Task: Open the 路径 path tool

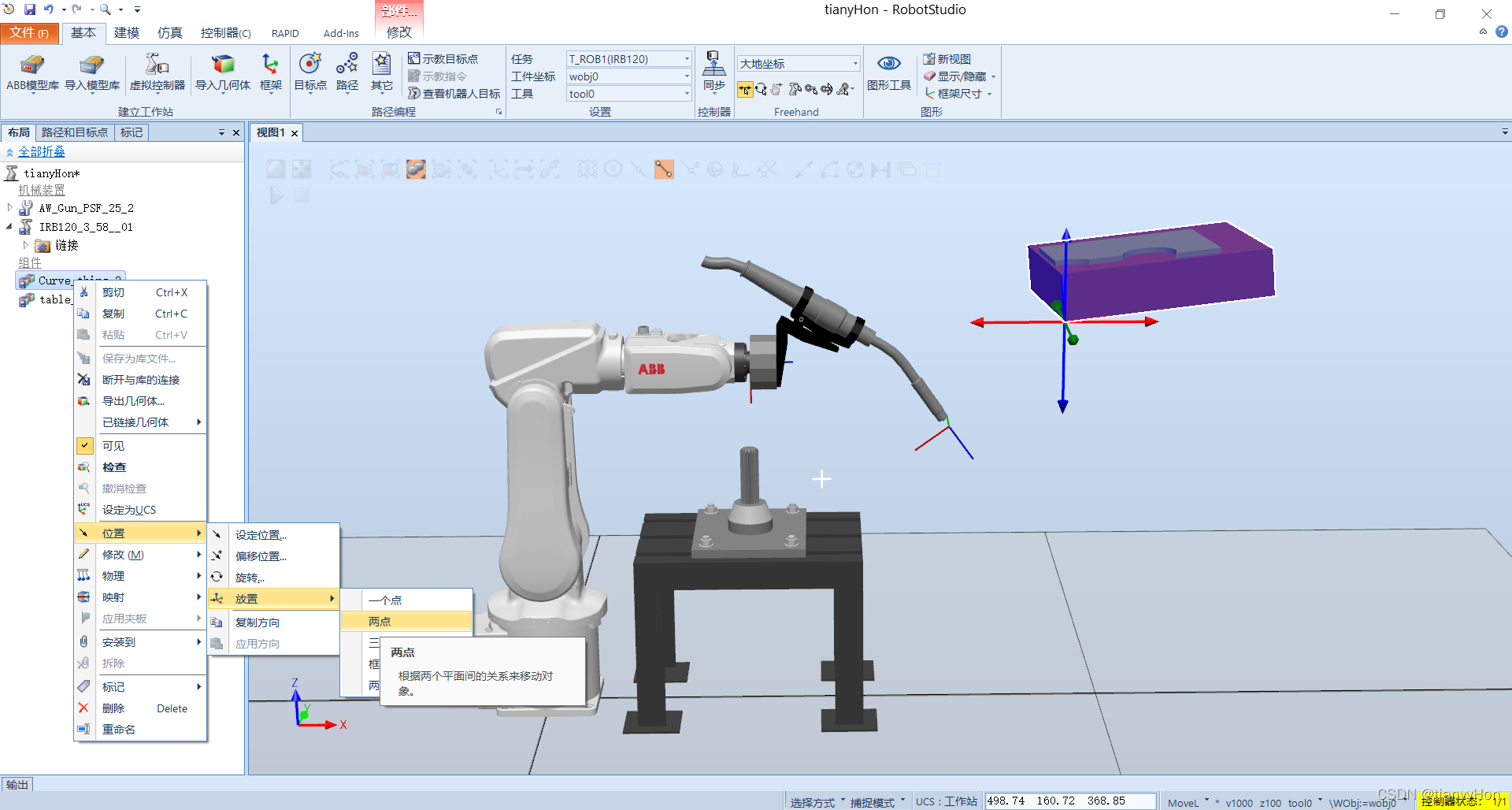Action: point(347,73)
